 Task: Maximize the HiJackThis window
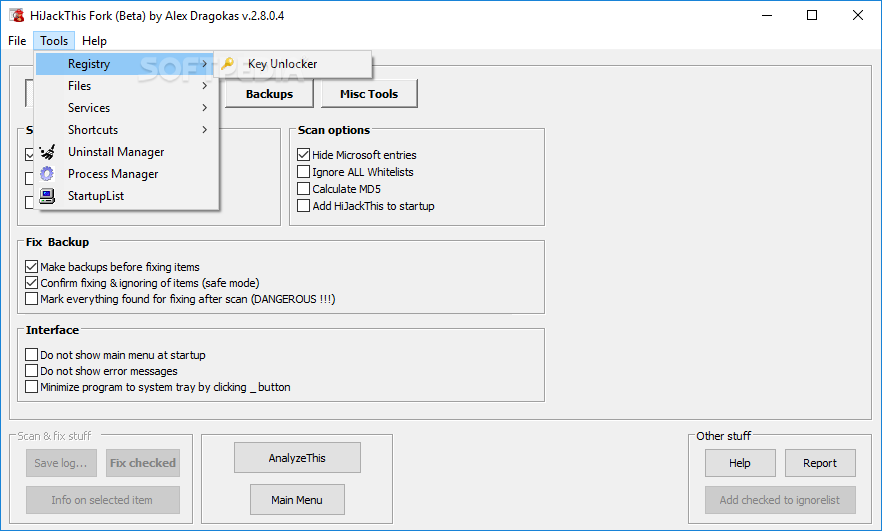[x=812, y=15]
